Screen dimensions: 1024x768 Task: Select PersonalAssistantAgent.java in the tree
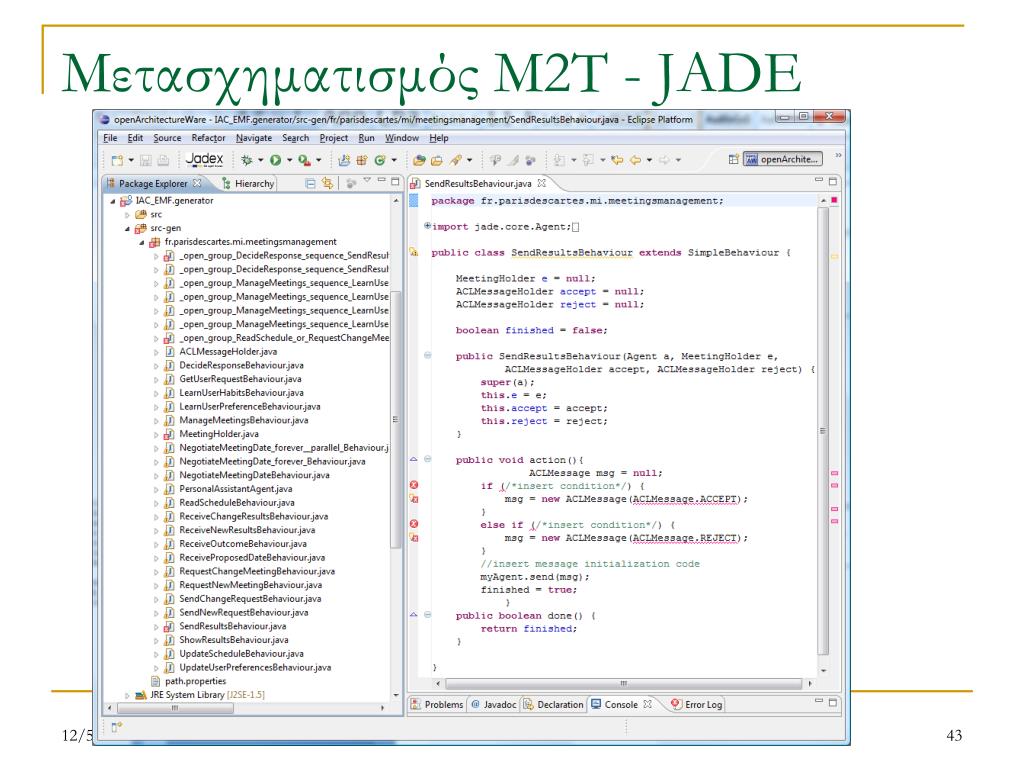[x=236, y=489]
